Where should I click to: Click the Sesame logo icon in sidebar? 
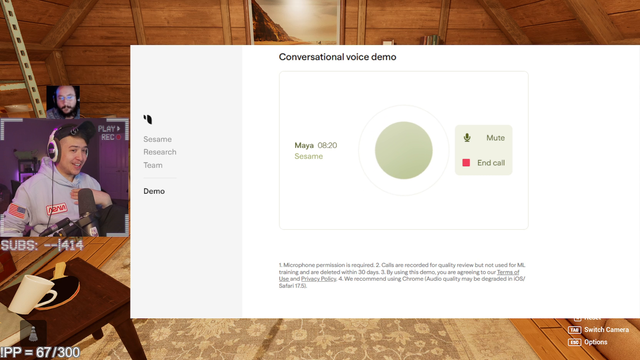pos(148,119)
